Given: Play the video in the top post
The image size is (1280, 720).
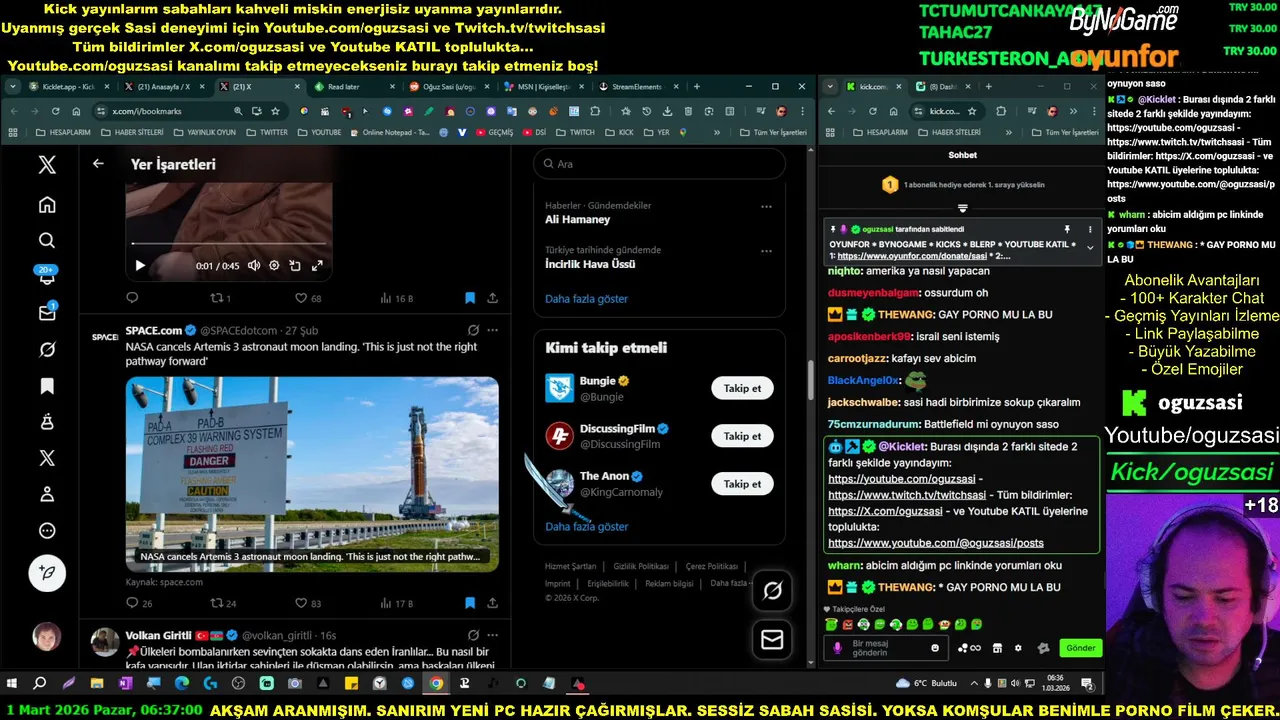Looking at the screenshot, I should pyautogui.click(x=140, y=265).
